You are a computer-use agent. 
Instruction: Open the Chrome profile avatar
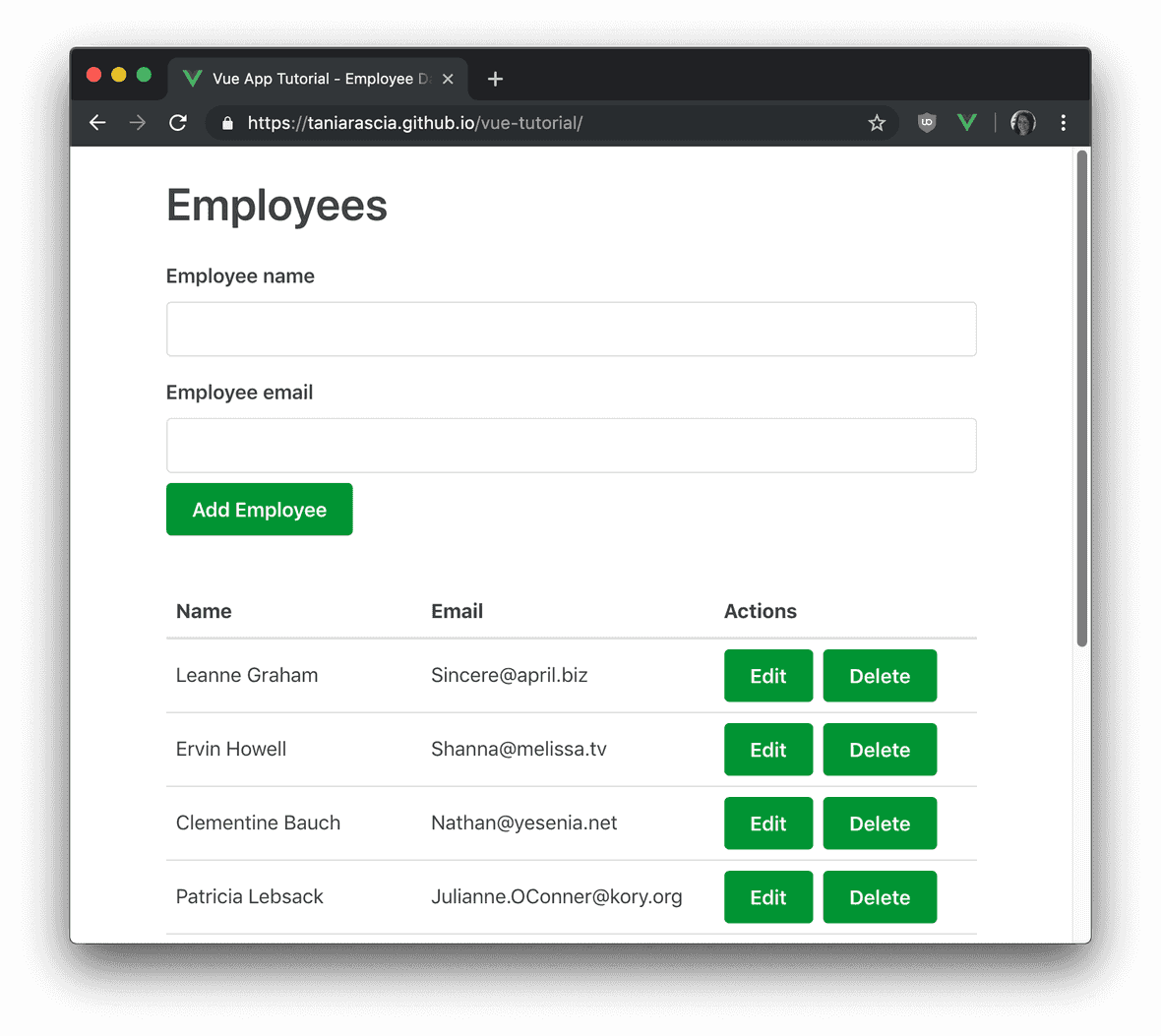[x=1022, y=122]
